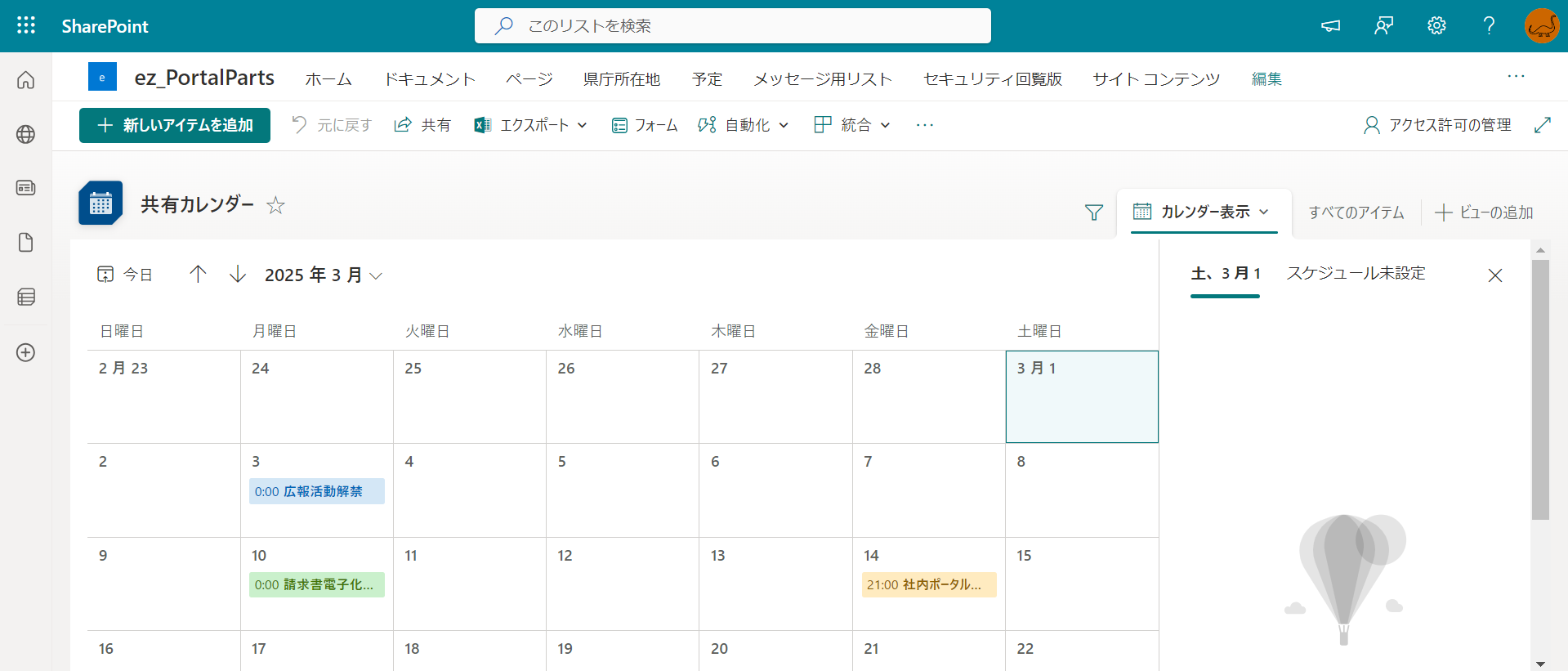1568x671 pixels.
Task: Enter full-screen with expand arrows icon
Action: (x=1542, y=125)
